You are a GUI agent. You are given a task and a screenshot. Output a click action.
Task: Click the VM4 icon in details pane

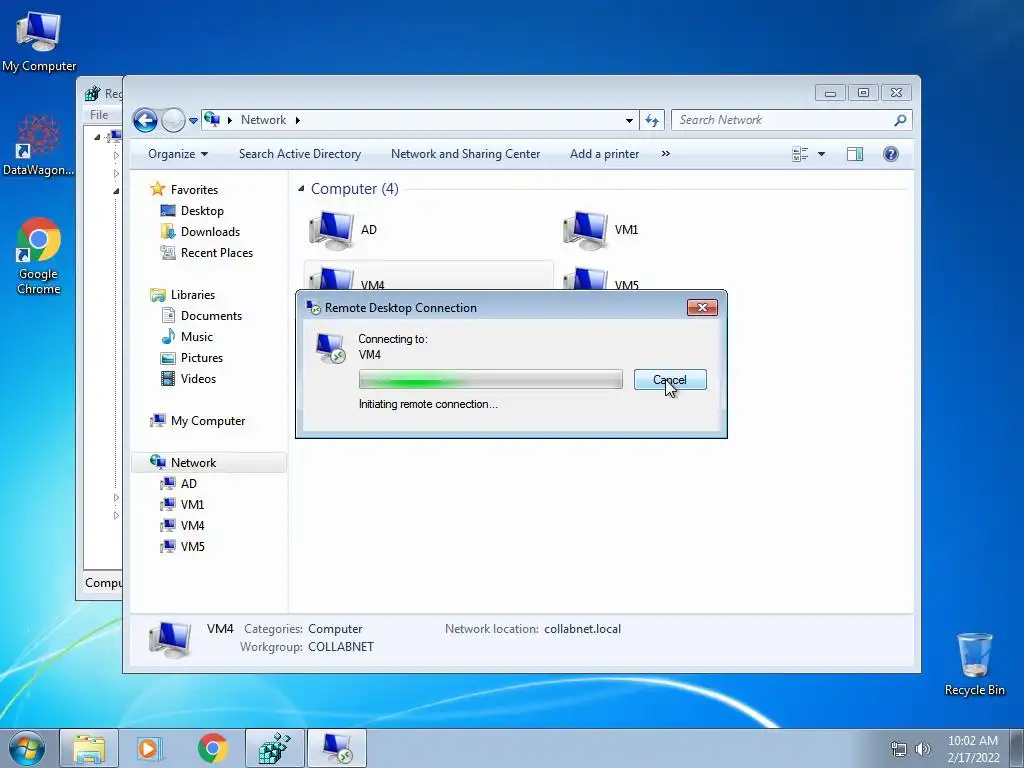(x=170, y=639)
